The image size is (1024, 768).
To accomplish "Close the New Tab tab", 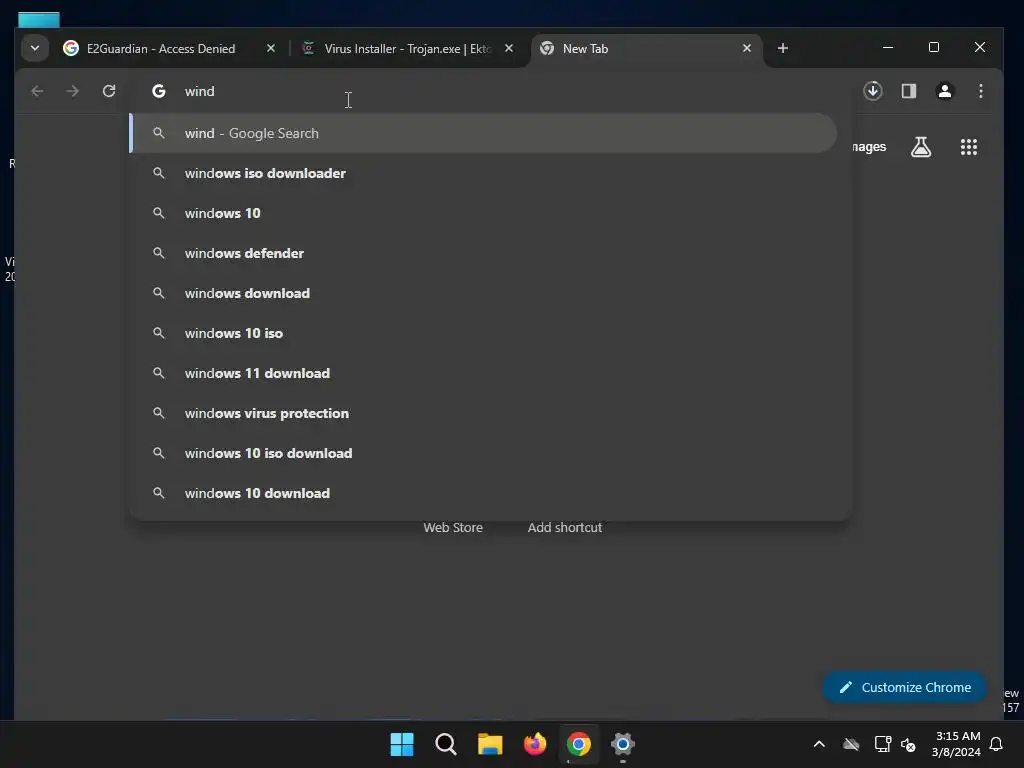I will click(x=746, y=48).
